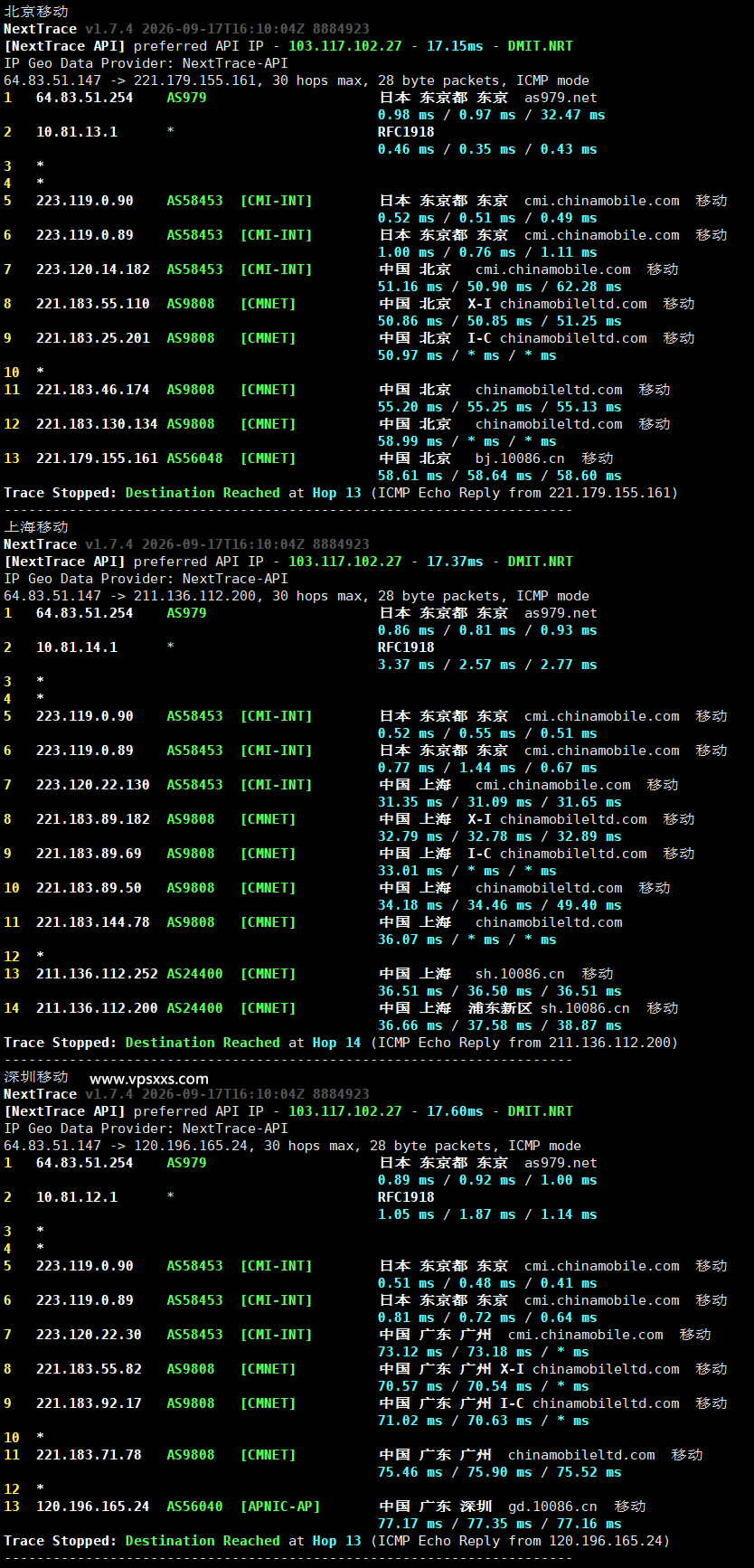Select IP 221.183.55.82 in Shenzhen trace
The width and height of the screenshot is (754, 1568).
point(89,1369)
